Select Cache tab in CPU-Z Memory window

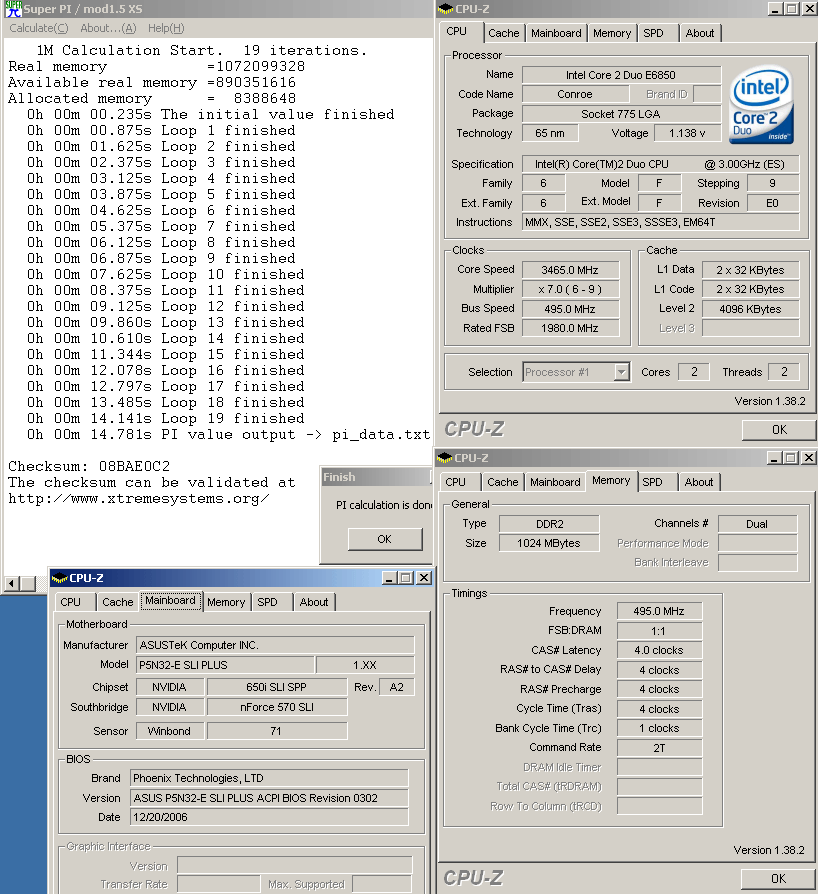tap(503, 482)
